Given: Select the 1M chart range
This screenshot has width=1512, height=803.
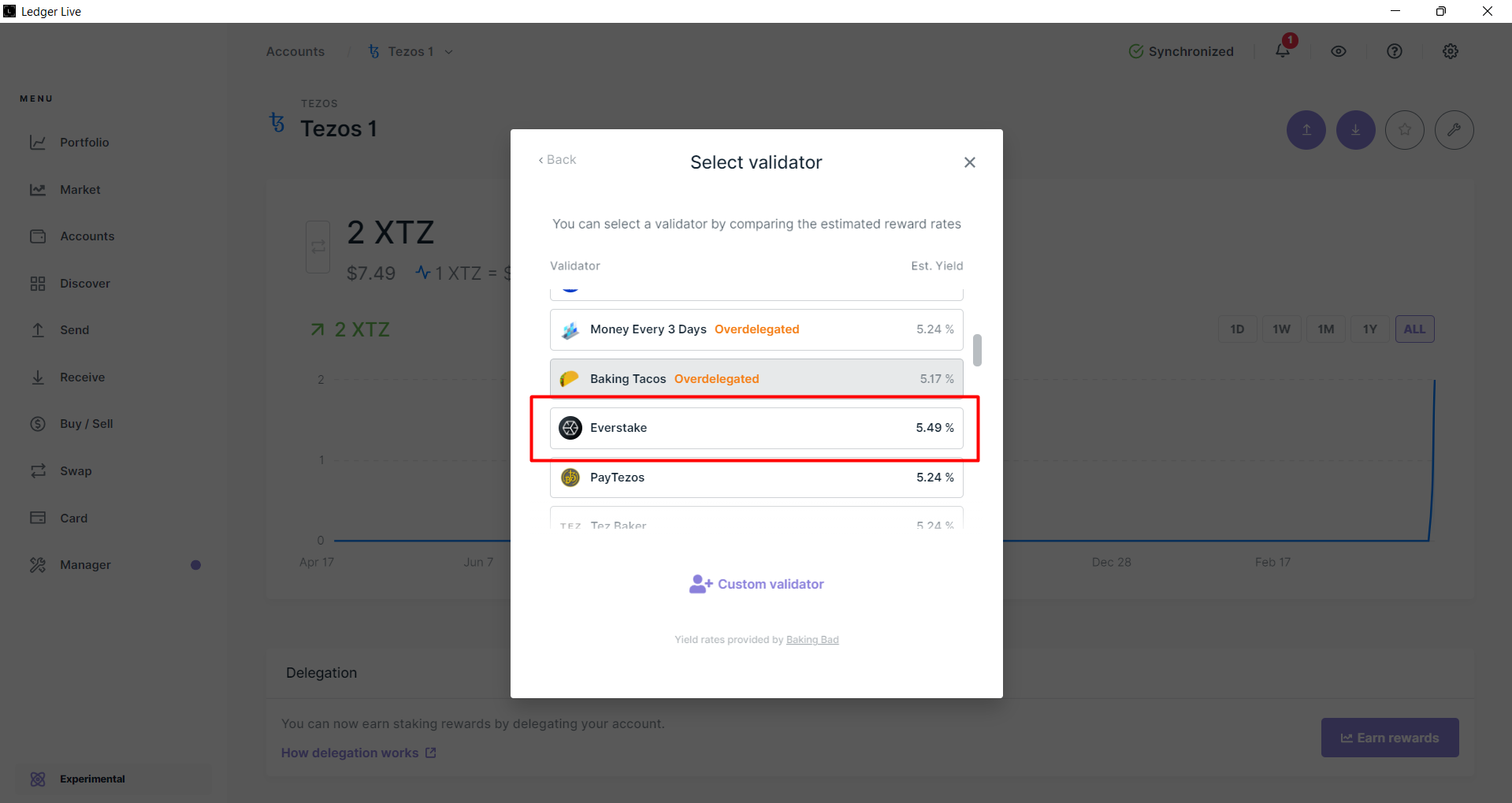Looking at the screenshot, I should tap(1326, 329).
